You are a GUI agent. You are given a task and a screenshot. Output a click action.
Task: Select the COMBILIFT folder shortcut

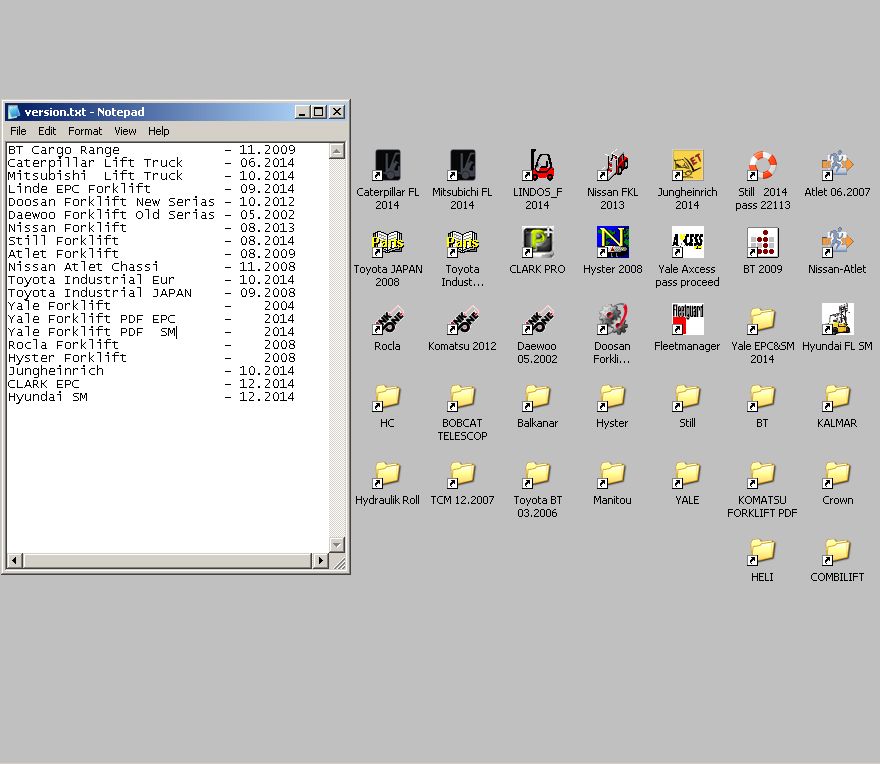tap(837, 551)
